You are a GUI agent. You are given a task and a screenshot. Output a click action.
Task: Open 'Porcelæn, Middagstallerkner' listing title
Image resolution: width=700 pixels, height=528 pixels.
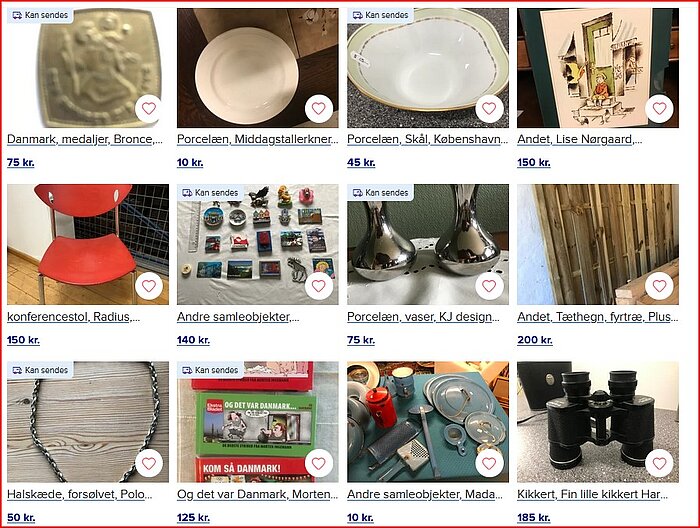point(258,139)
